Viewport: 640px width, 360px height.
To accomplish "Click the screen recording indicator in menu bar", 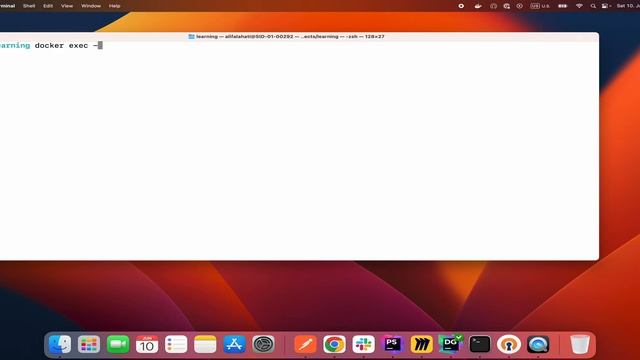I will pos(461,6).
